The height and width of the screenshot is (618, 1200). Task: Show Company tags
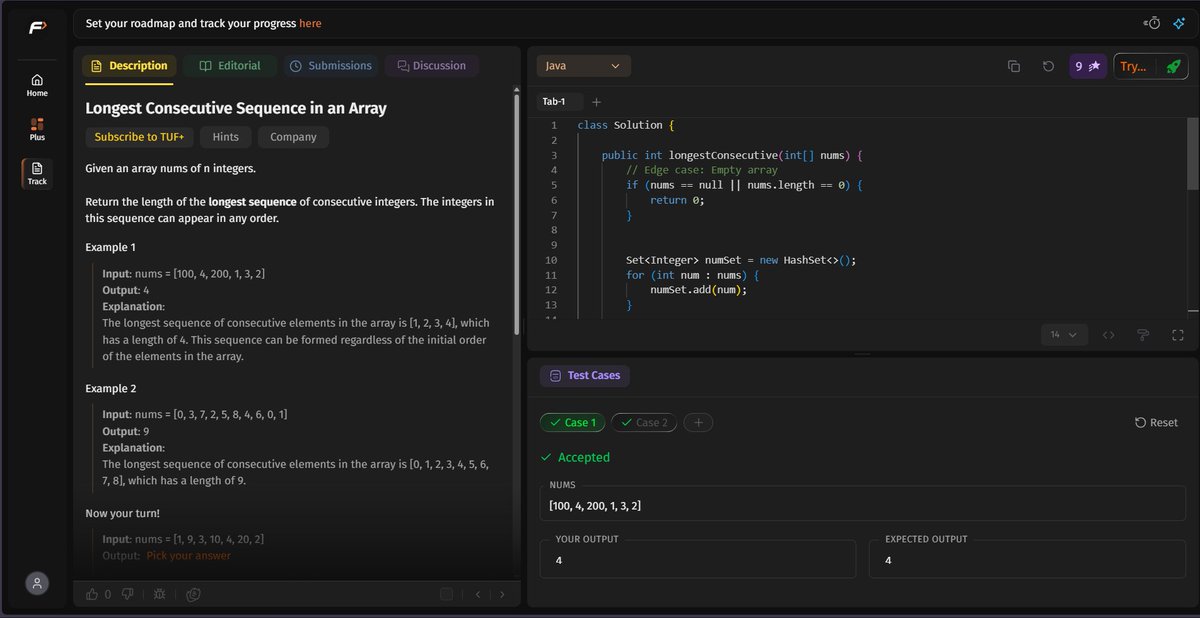(293, 137)
